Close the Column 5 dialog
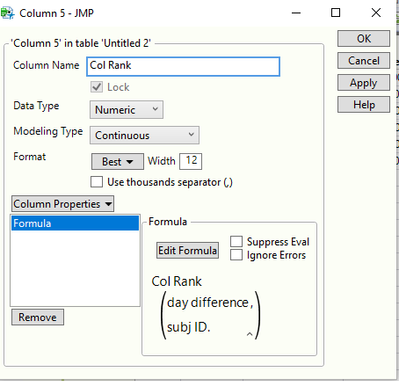This screenshot has height=381, width=399. [376, 13]
